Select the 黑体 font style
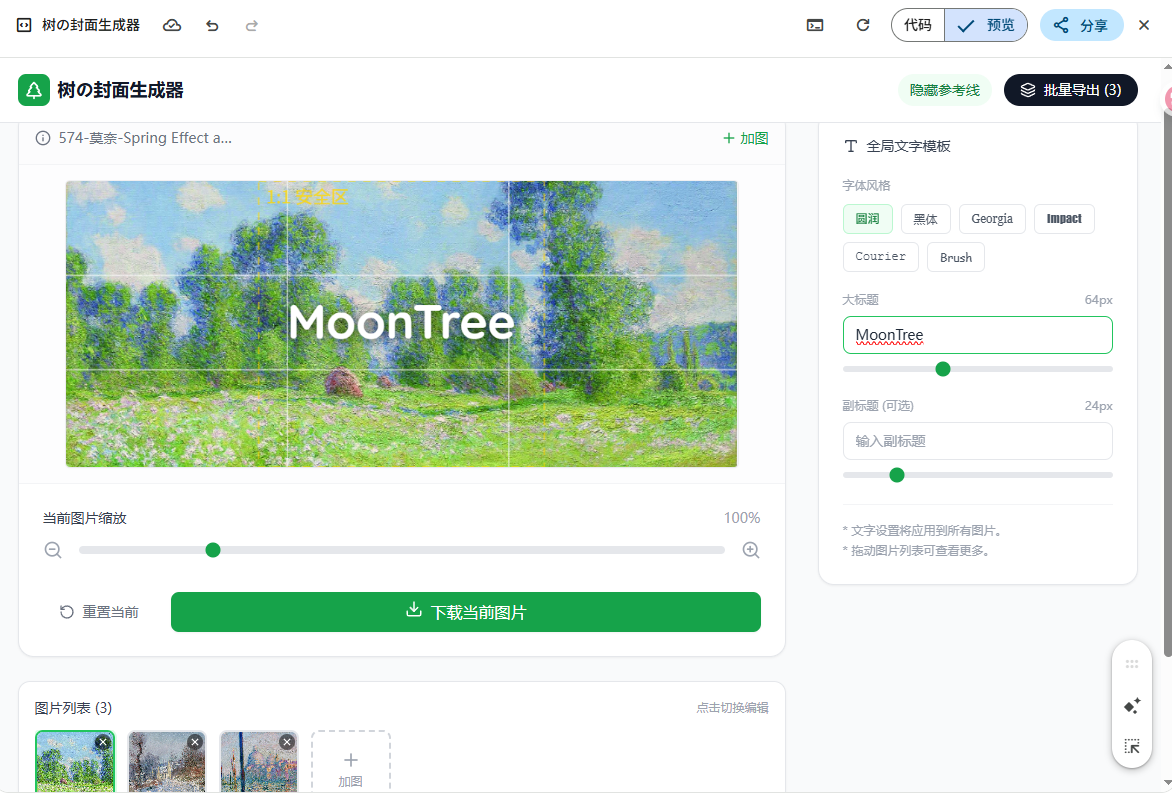 click(x=925, y=219)
